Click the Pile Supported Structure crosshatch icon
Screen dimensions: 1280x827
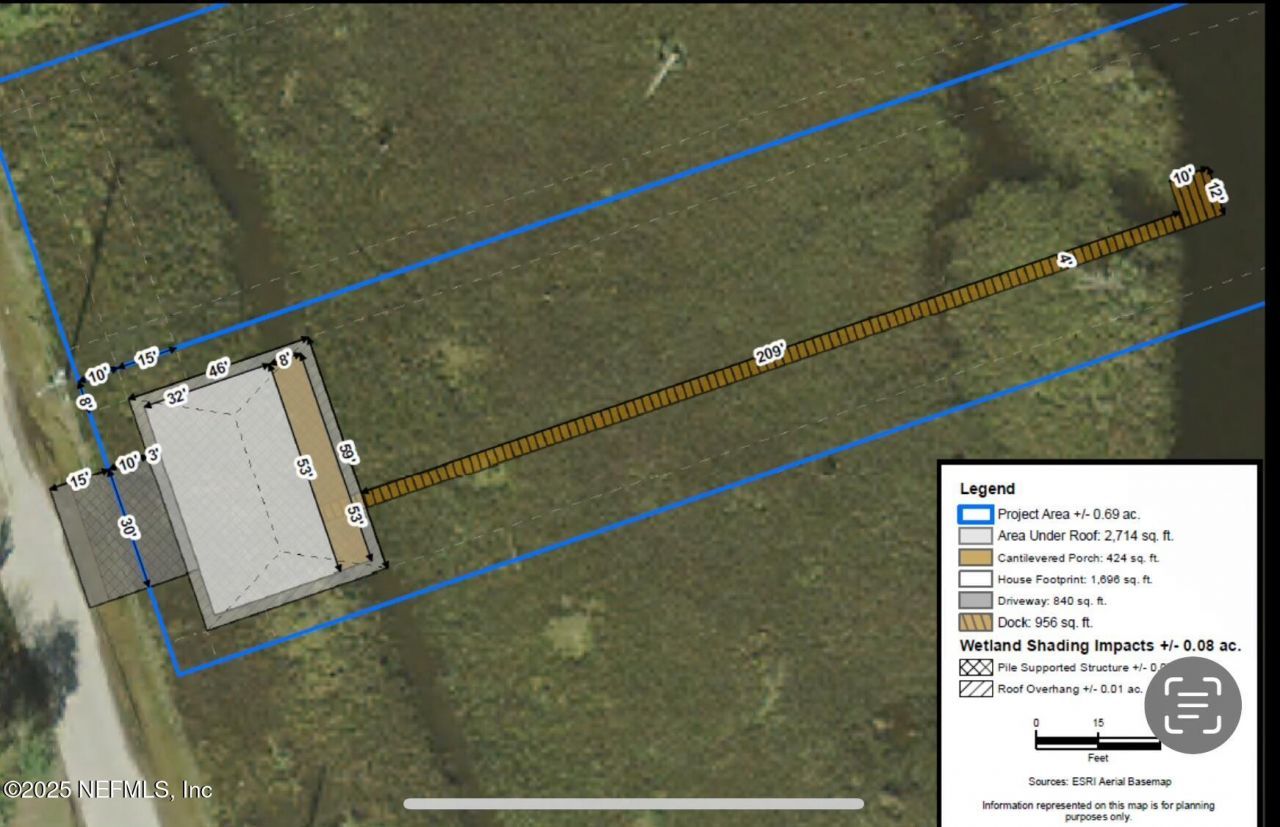click(976, 667)
